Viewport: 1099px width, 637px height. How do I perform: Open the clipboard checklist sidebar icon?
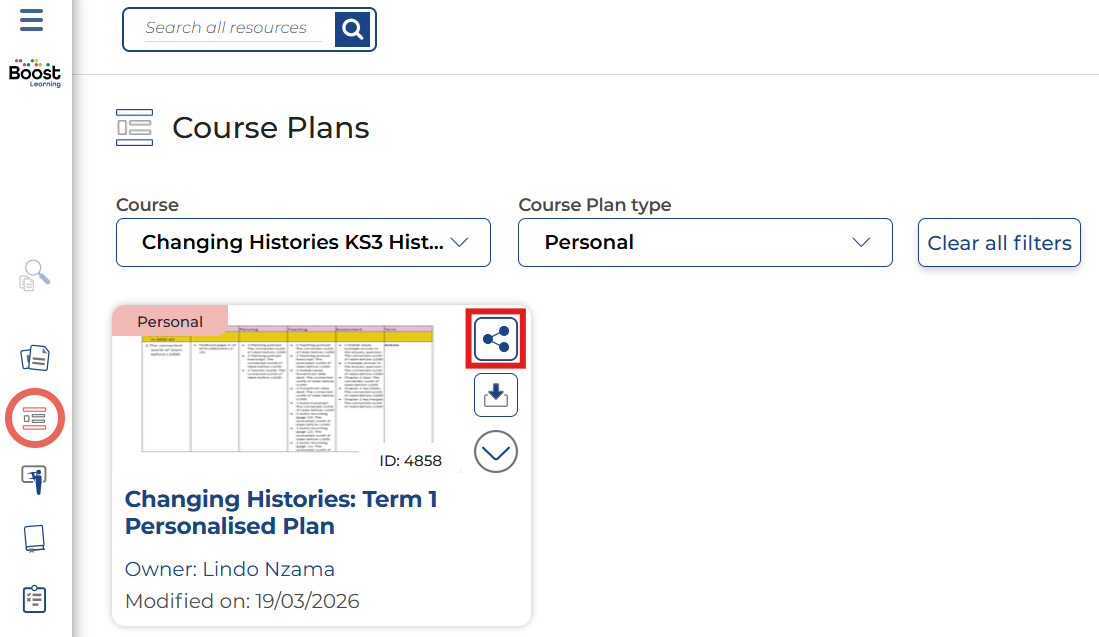(35, 599)
